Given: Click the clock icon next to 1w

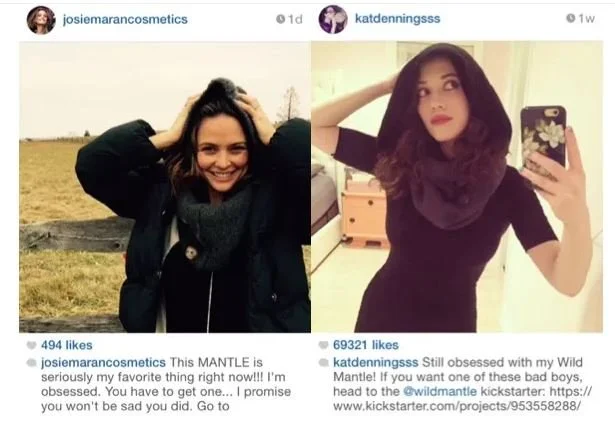Looking at the screenshot, I should pyautogui.click(x=571, y=18).
